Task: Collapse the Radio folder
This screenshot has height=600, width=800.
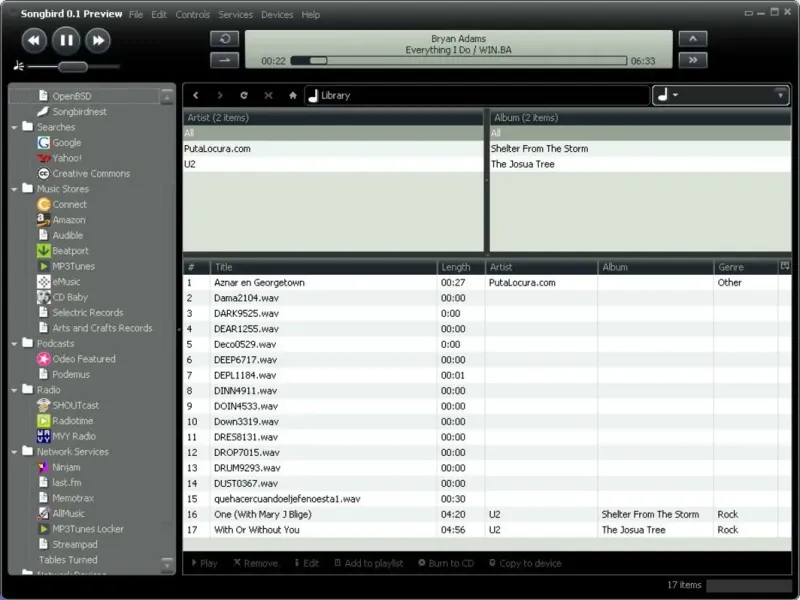Action: (x=14, y=390)
